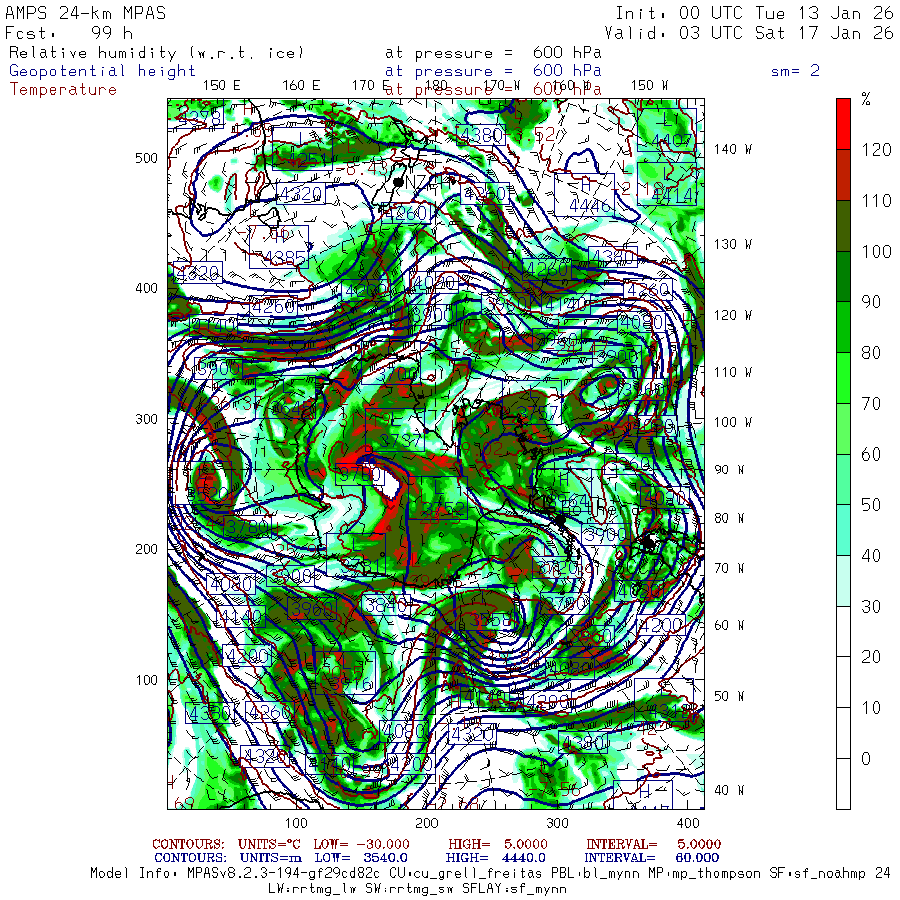Click the '30' colorbar tick label
This screenshot has height=900, width=900.
[x=871, y=606]
